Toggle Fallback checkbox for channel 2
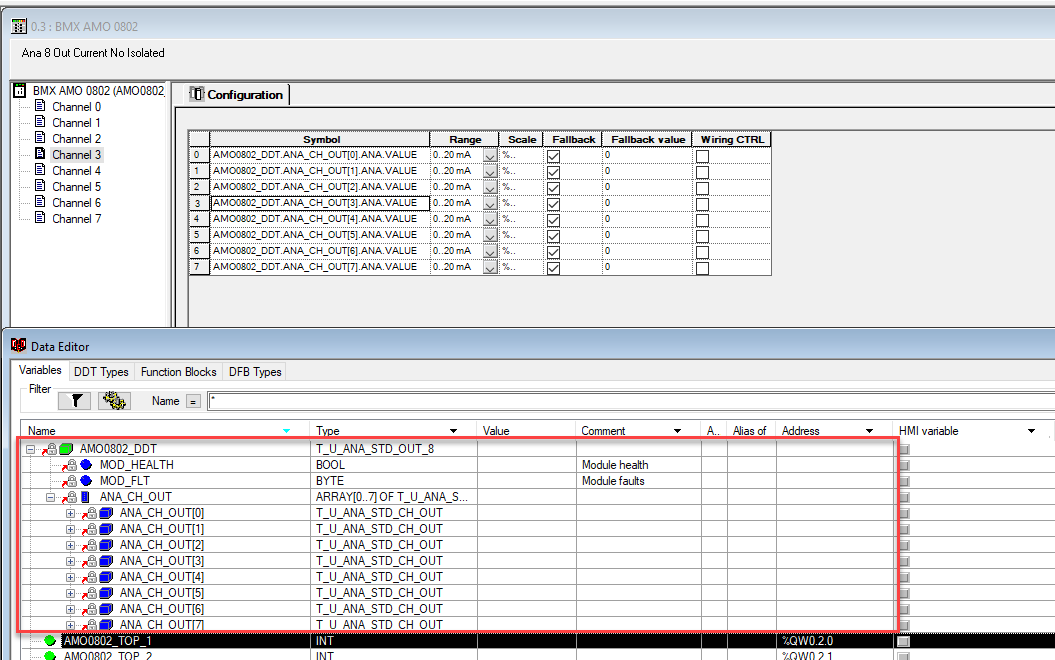This screenshot has height=660, width=1055. pos(554,188)
